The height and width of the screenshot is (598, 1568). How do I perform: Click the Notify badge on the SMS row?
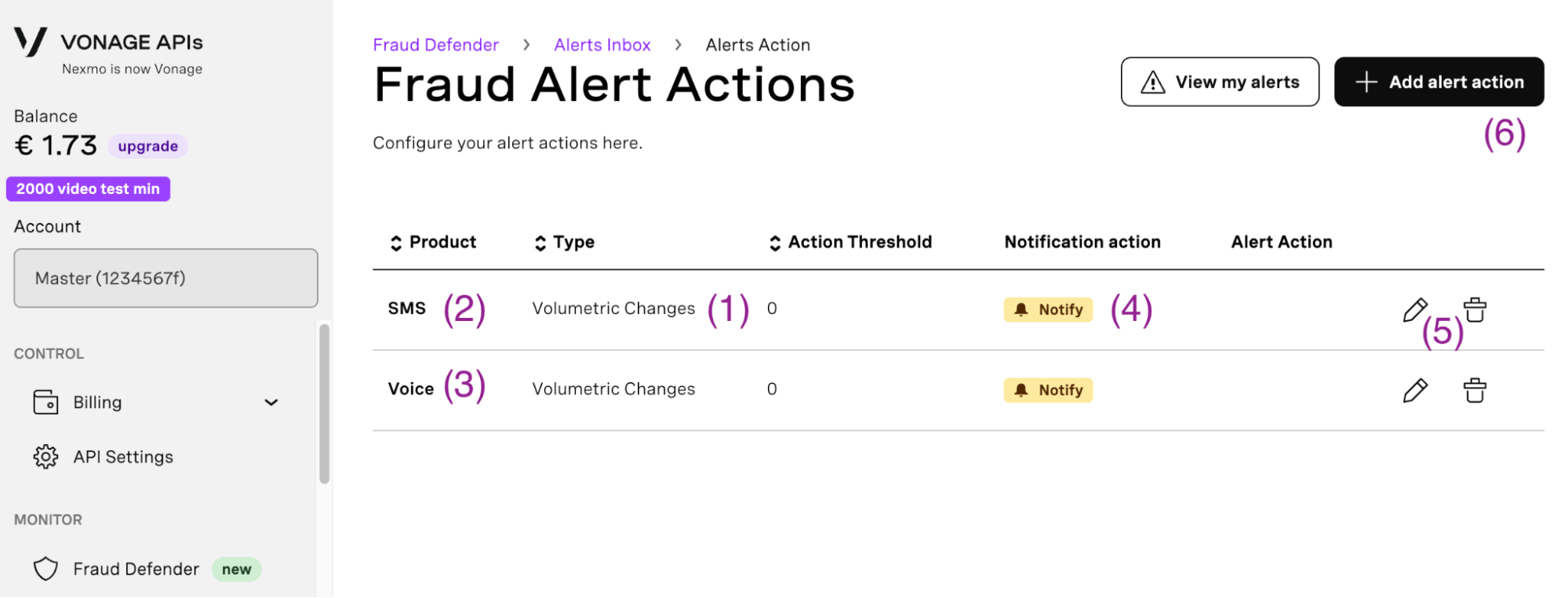pyautogui.click(x=1048, y=309)
